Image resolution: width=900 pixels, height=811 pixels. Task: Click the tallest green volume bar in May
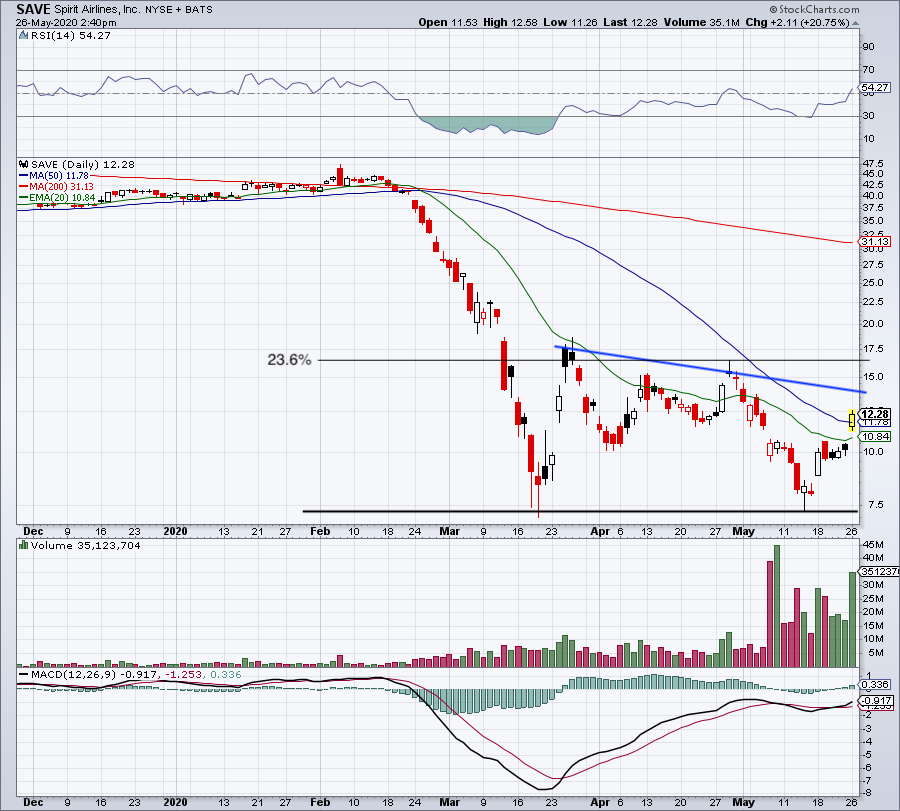777,606
